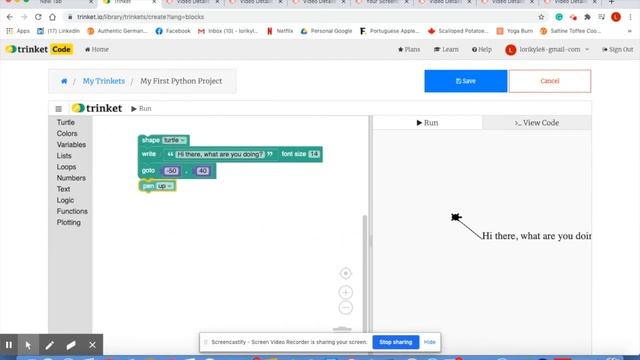Image resolution: width=640 pixels, height=360 pixels.
Task: Open the Facebook bookmark
Action: coord(173,31)
